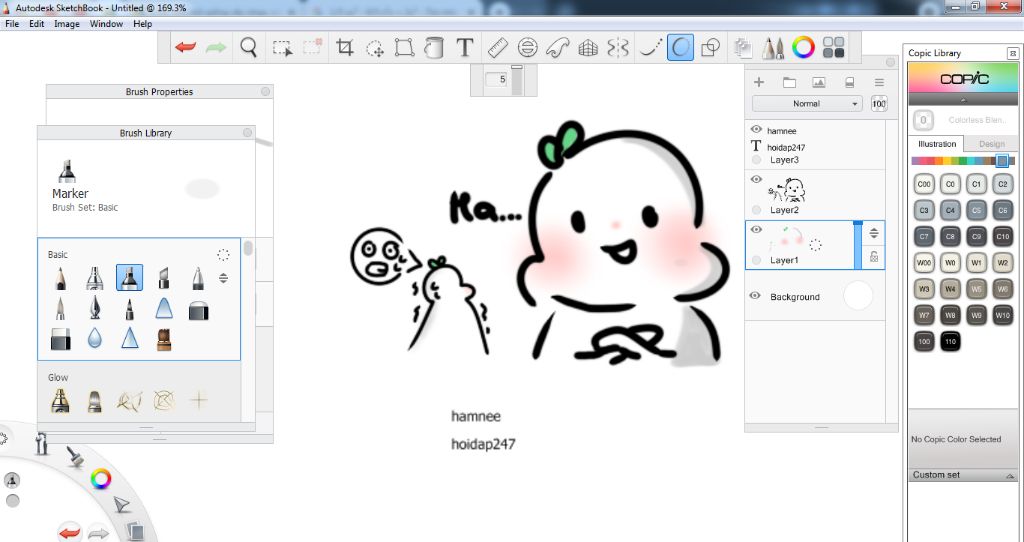Toggle Background layer visibility
The width and height of the screenshot is (1024, 542).
click(x=755, y=296)
